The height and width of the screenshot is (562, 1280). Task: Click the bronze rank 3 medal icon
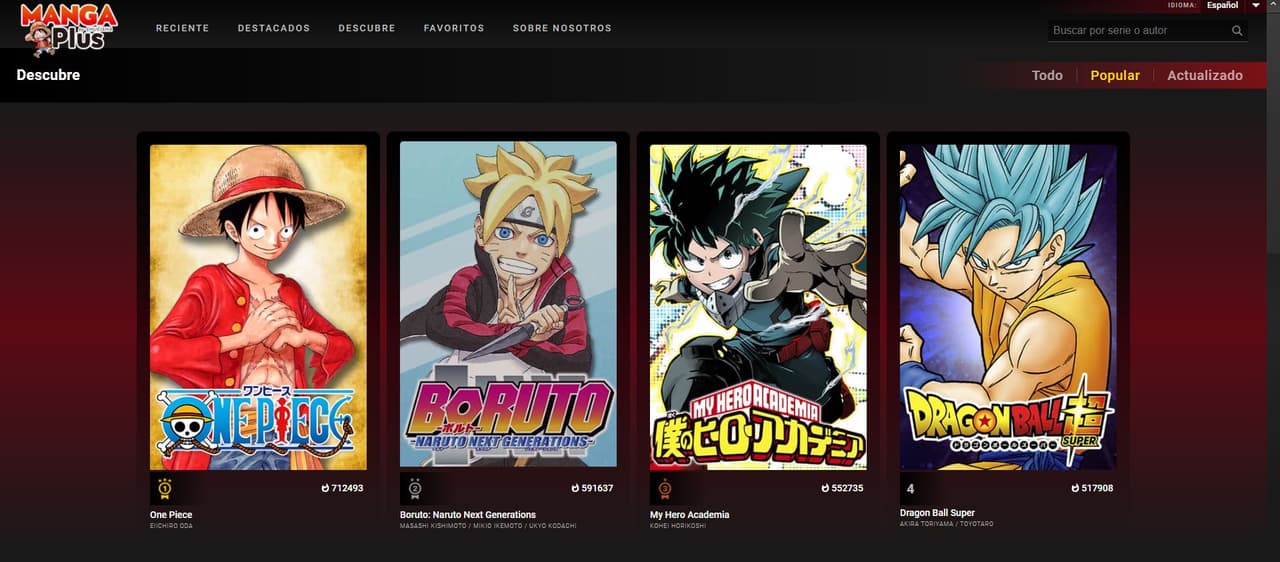[x=664, y=489]
